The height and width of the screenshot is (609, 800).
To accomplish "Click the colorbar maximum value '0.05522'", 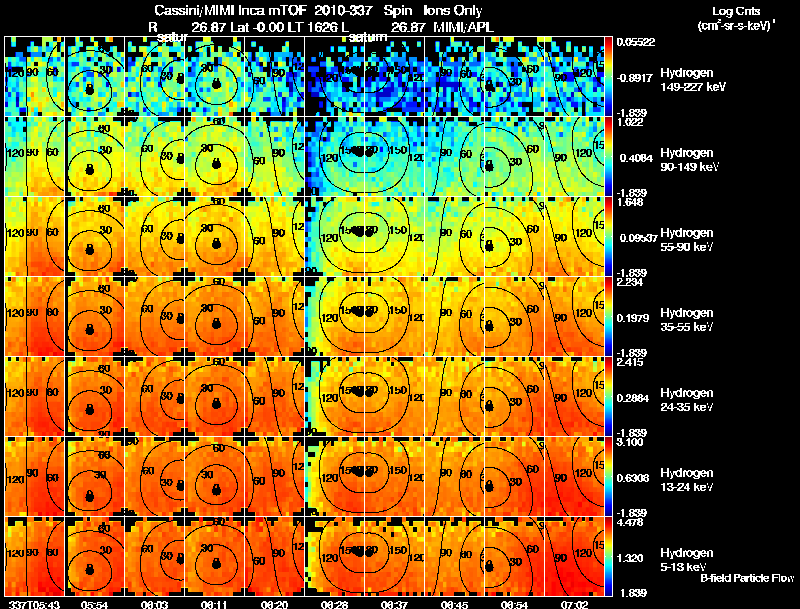I will click(635, 42).
